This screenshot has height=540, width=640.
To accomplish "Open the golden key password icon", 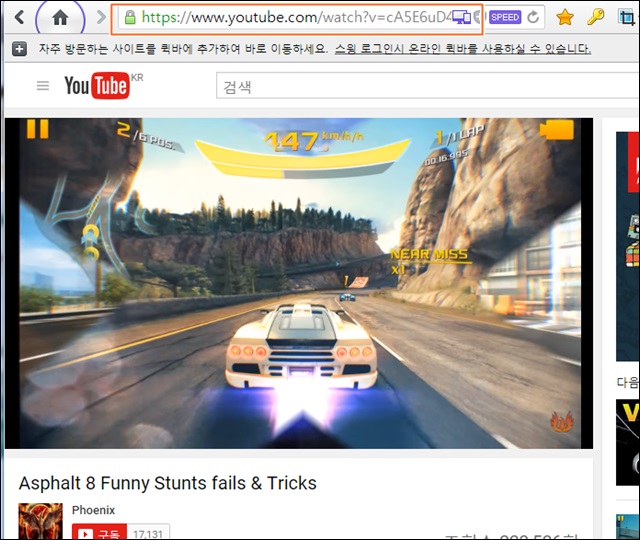I will (x=595, y=17).
